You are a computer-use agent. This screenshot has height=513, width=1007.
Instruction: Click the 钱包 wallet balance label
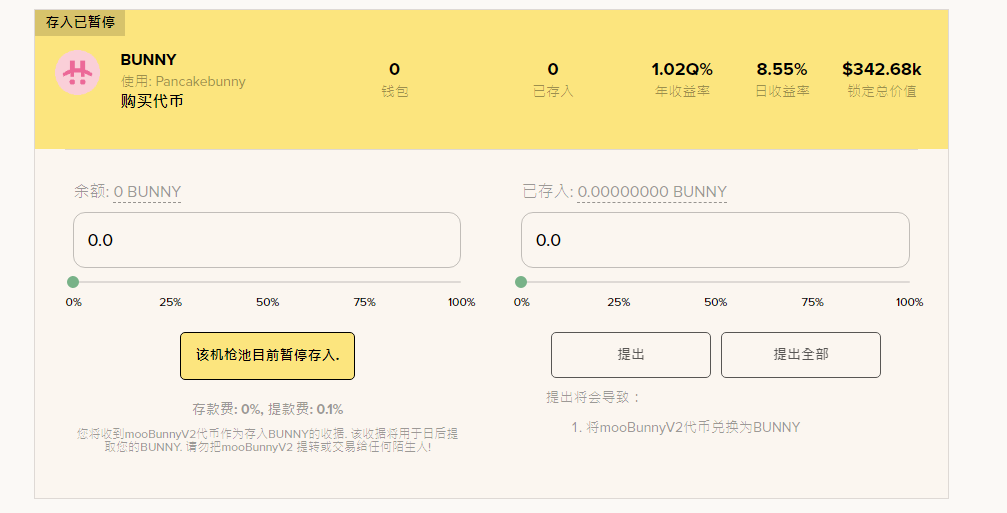point(394,91)
